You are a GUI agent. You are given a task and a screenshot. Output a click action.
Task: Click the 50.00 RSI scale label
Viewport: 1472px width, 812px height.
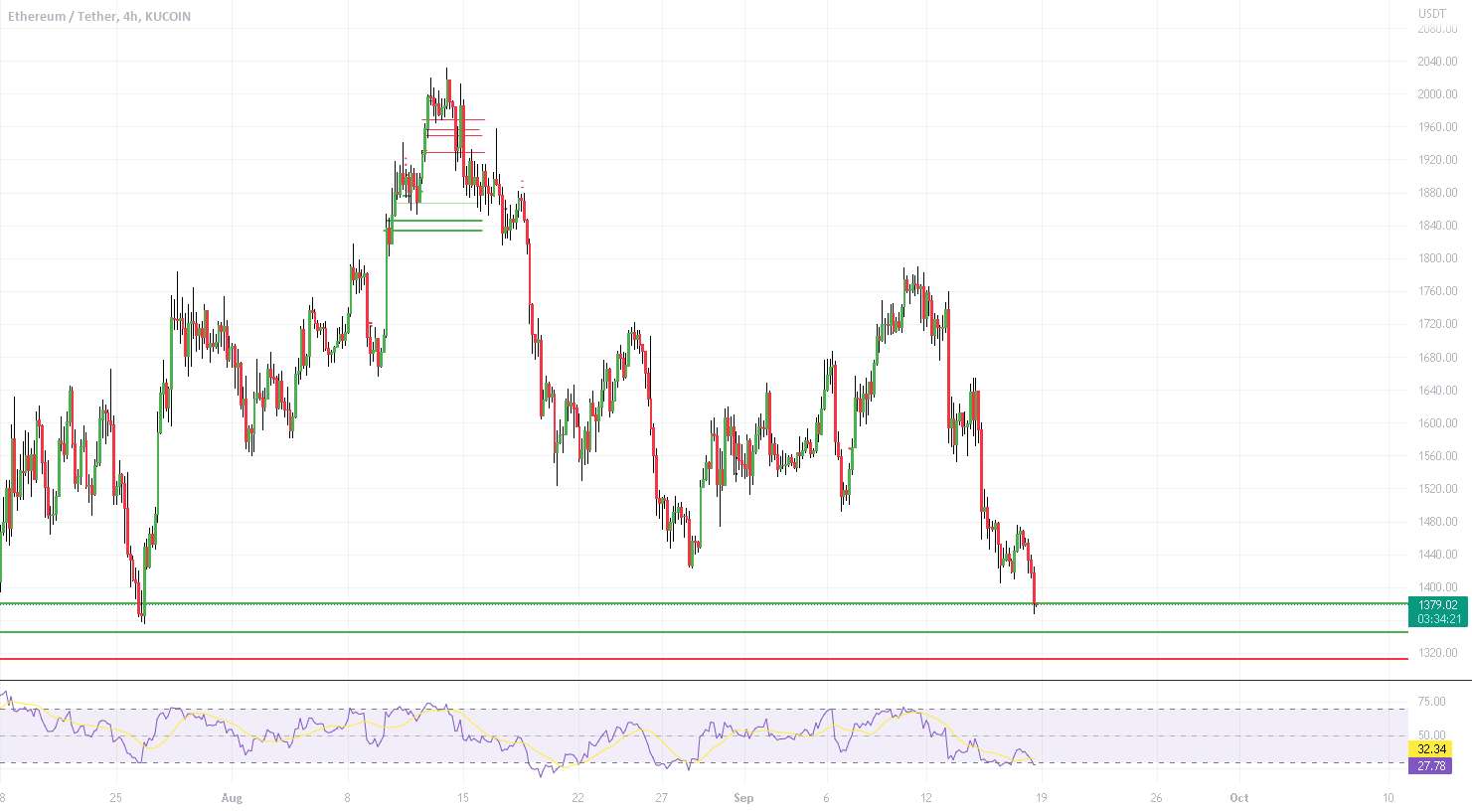point(1431,735)
